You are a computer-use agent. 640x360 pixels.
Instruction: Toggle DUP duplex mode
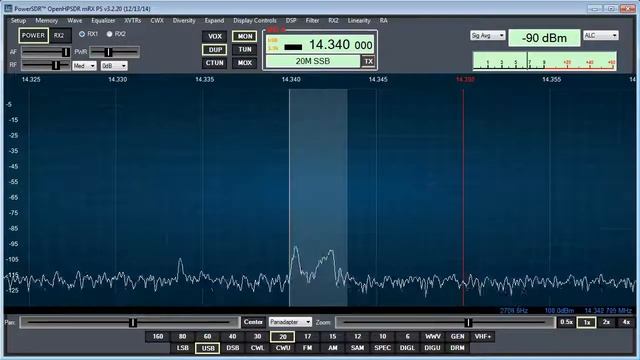[x=215, y=50]
